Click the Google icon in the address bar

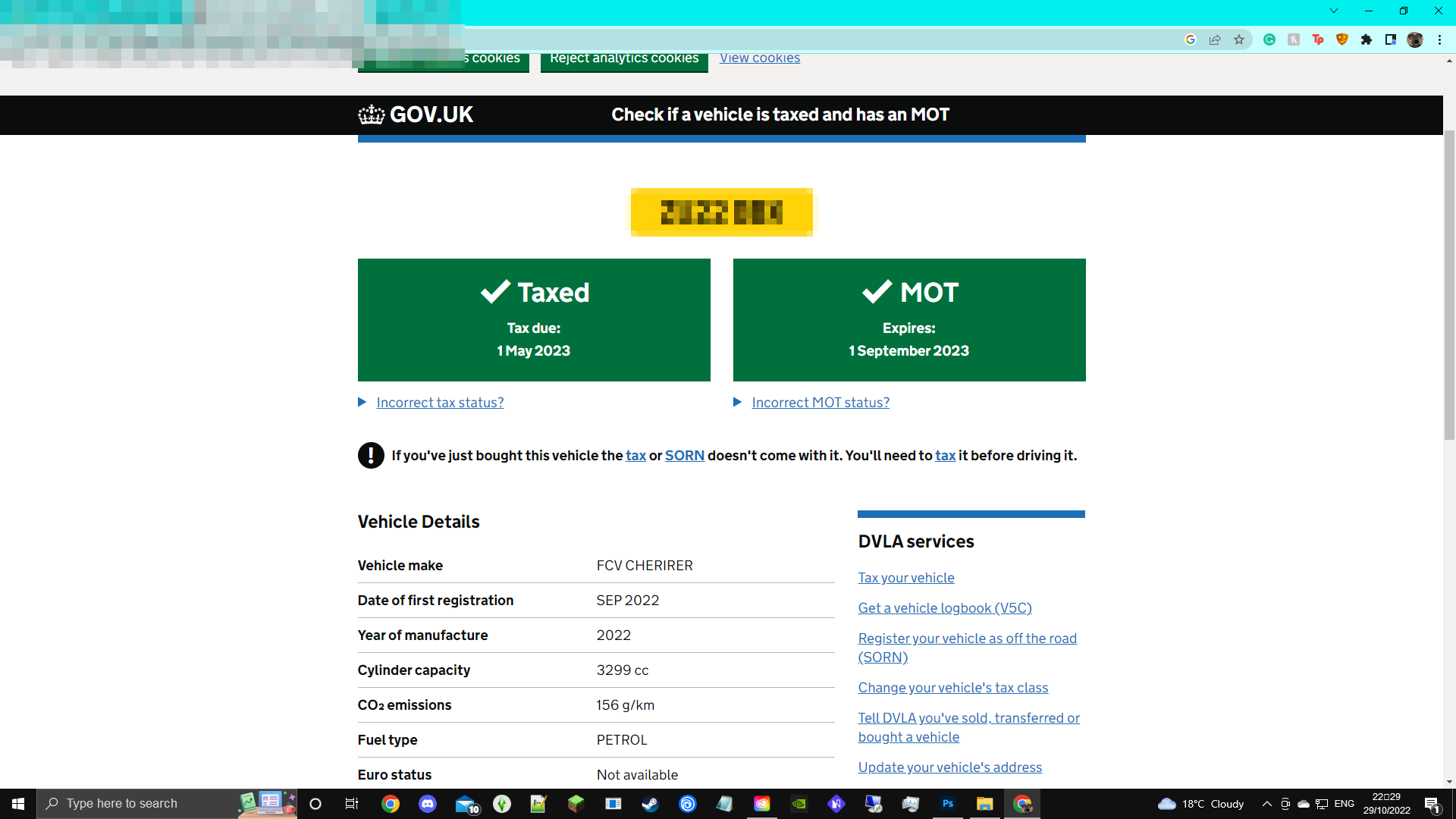[1191, 40]
